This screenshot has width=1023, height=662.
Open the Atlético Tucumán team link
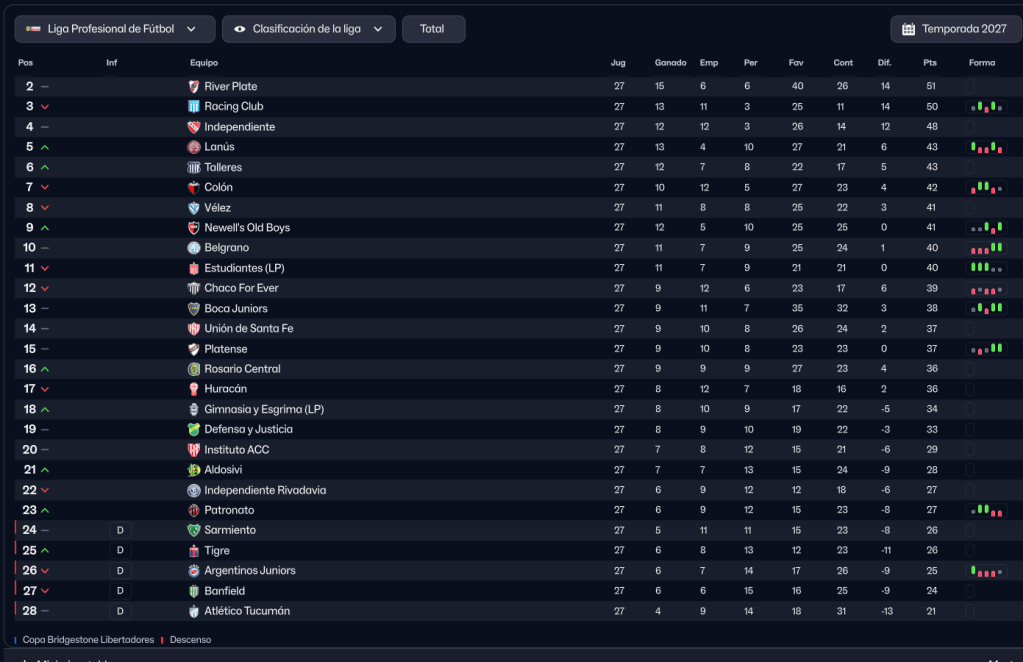coord(247,611)
